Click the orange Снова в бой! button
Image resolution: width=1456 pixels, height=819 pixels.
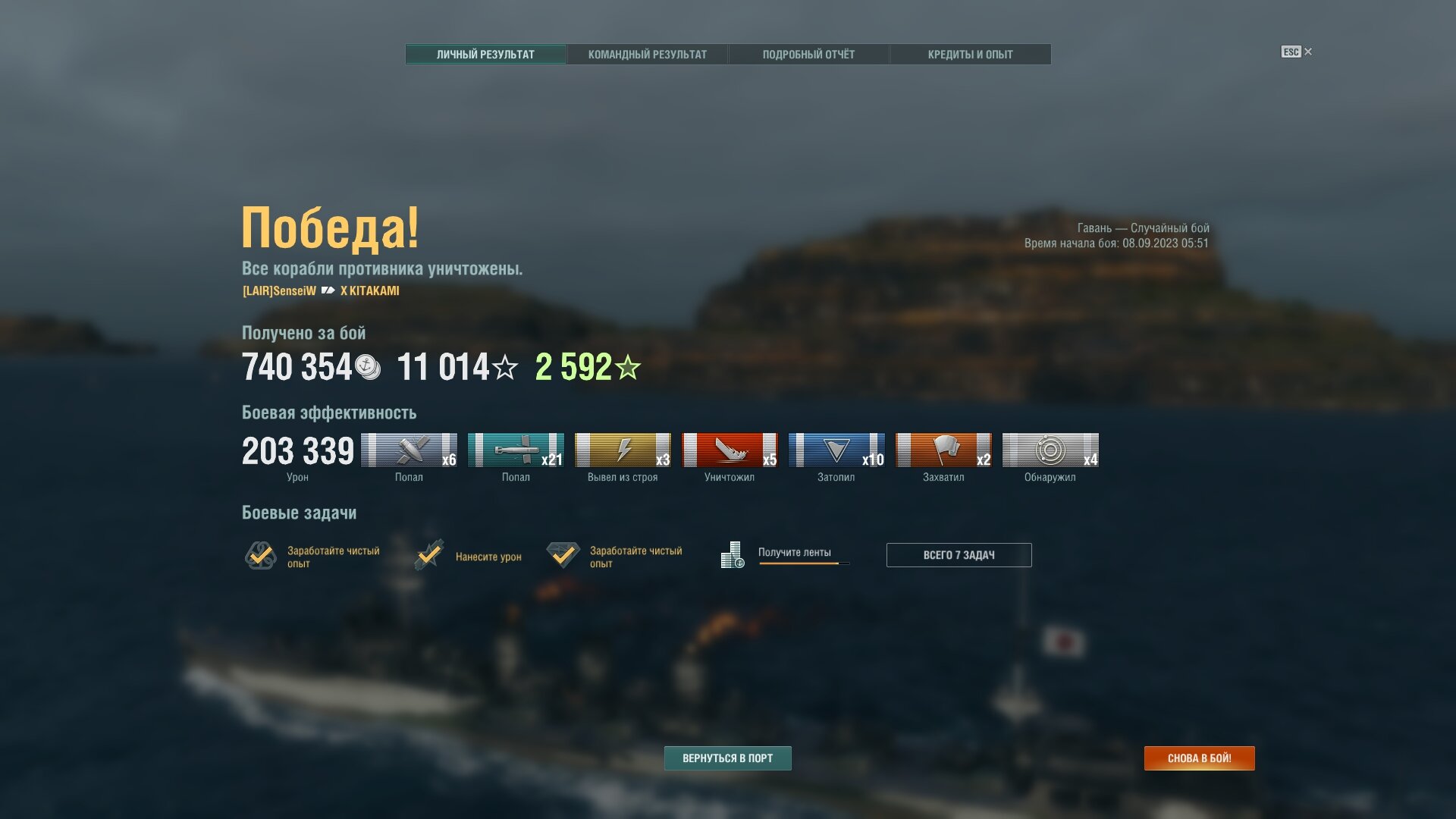(1200, 758)
